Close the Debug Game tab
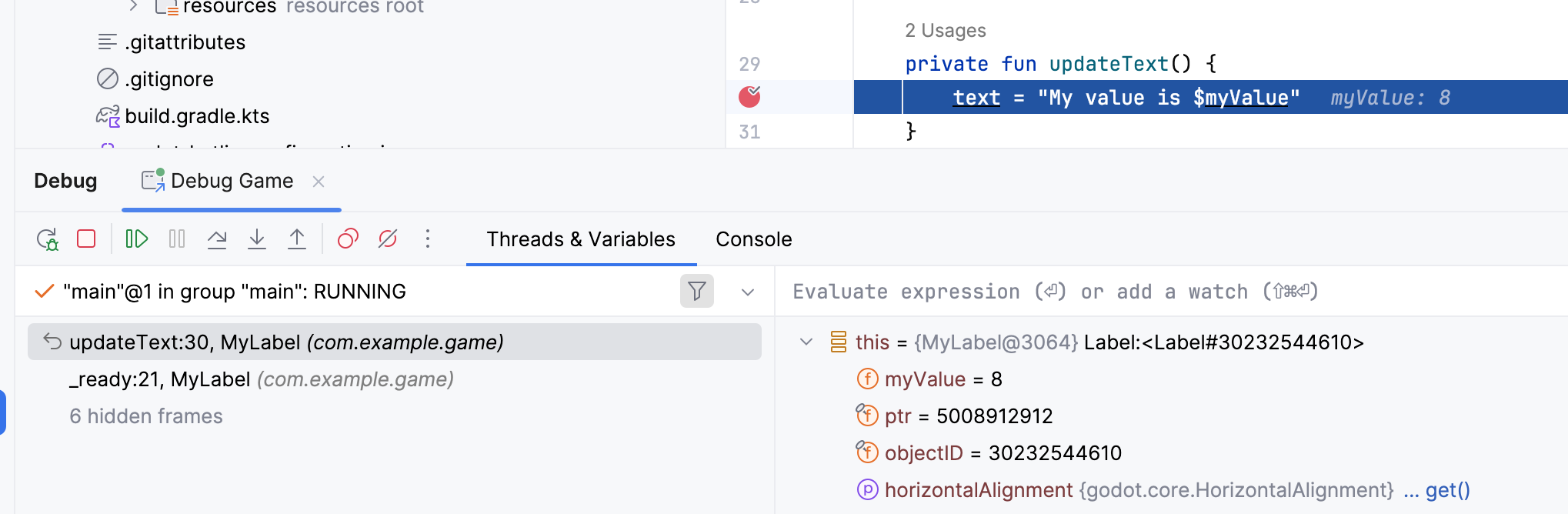The width and height of the screenshot is (1568, 514). 319,182
